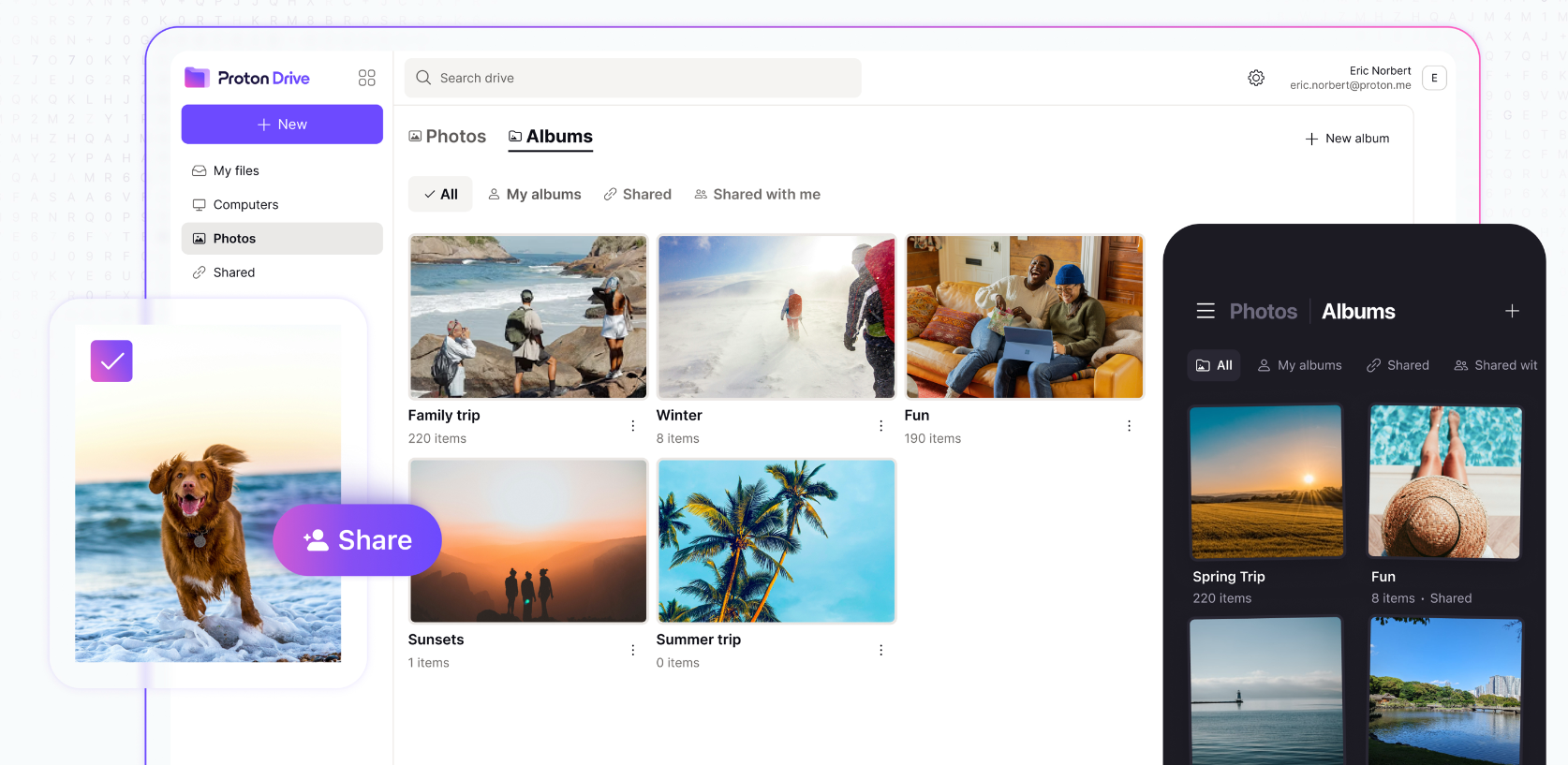Screen dimensions: 1568x765
Task: Click '8 items' under Winter
Action: [678, 438]
